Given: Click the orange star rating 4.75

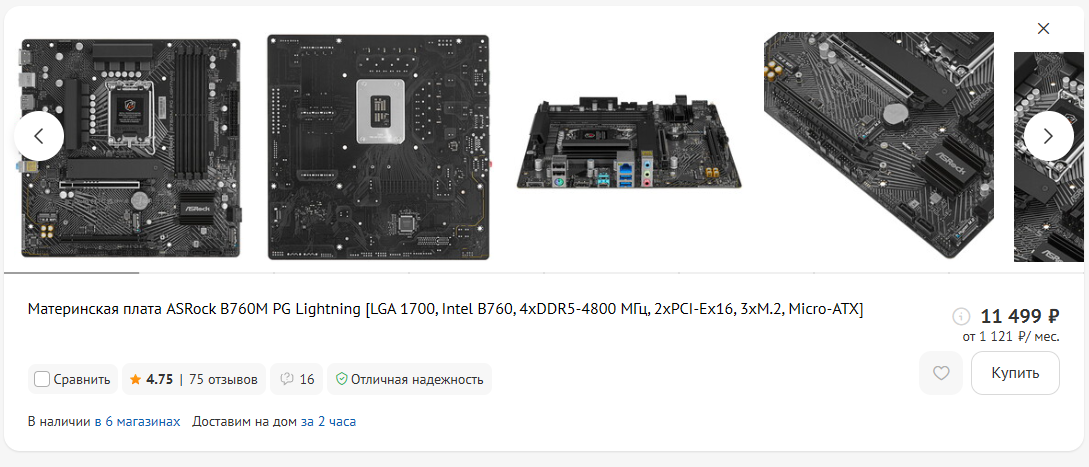Looking at the screenshot, I should (151, 379).
